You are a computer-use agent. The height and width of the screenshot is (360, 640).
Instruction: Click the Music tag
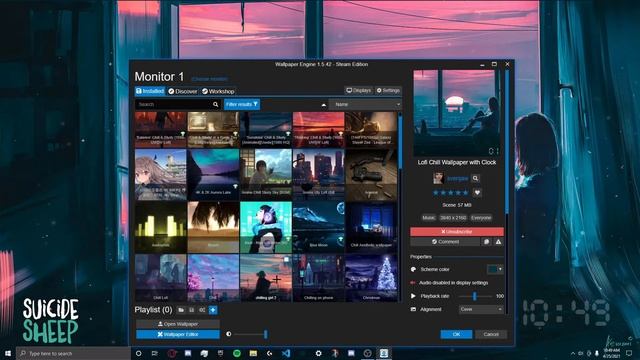[429, 218]
